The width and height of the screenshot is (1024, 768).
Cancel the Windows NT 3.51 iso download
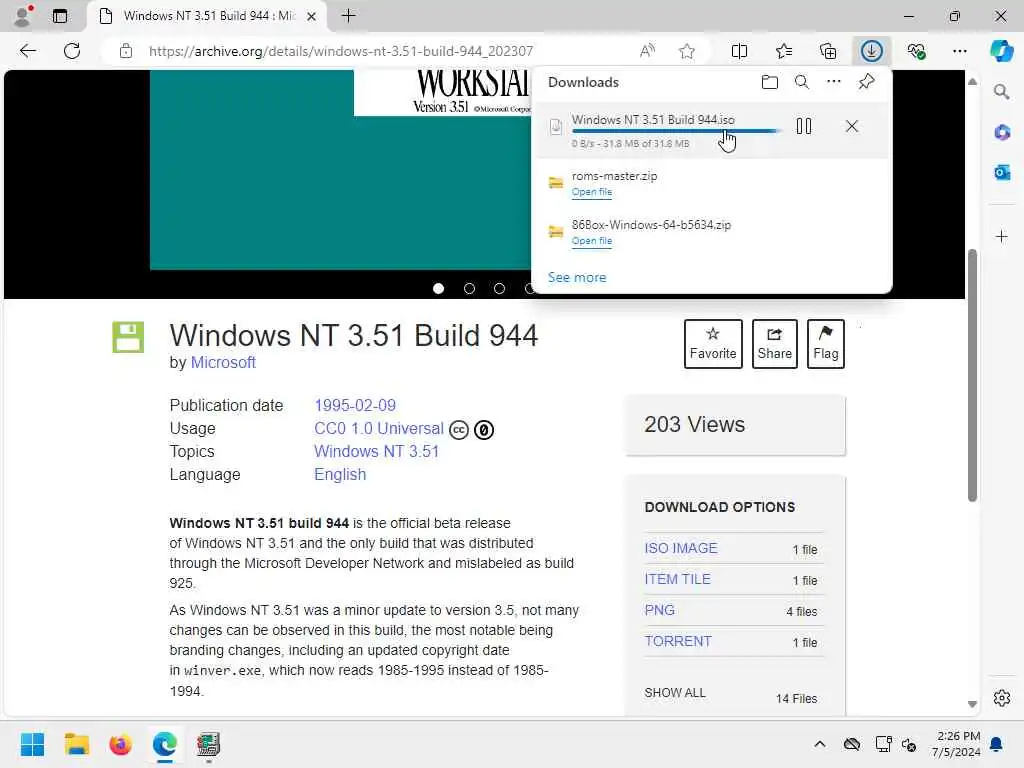pos(852,126)
